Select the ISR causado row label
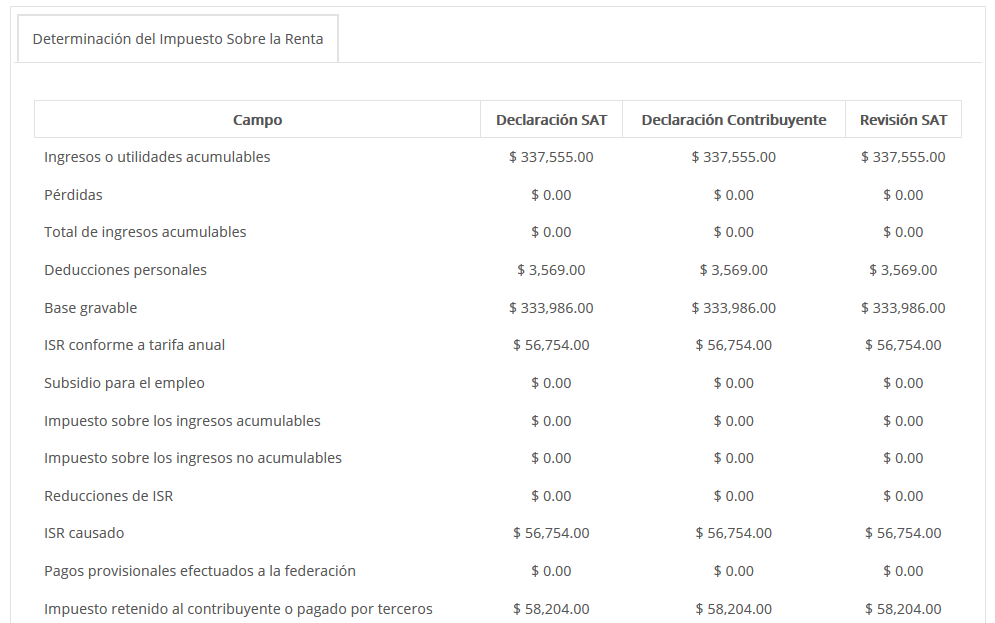Image resolution: width=995 pixels, height=623 pixels. tap(84, 533)
